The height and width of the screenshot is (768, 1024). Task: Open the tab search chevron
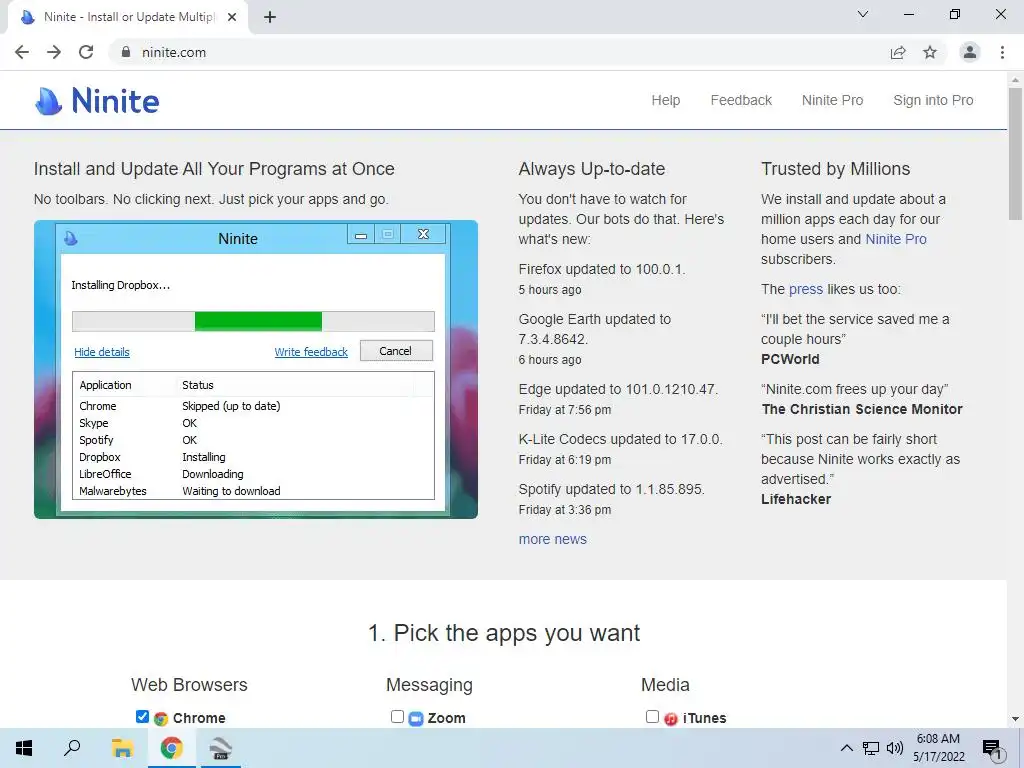point(863,14)
